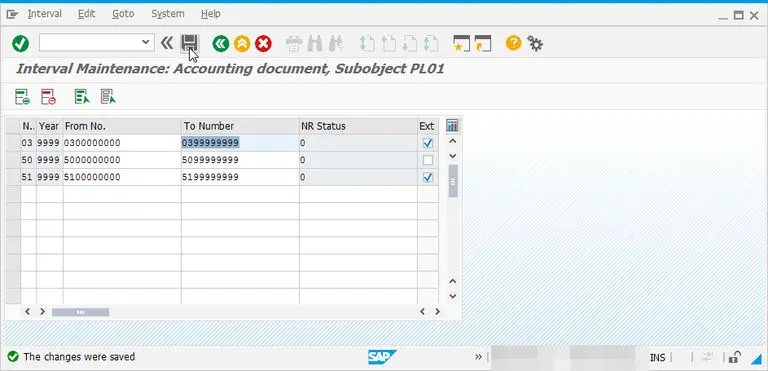Click the yellow Exit icon
Image resolution: width=768 pixels, height=371 pixels.
point(242,44)
